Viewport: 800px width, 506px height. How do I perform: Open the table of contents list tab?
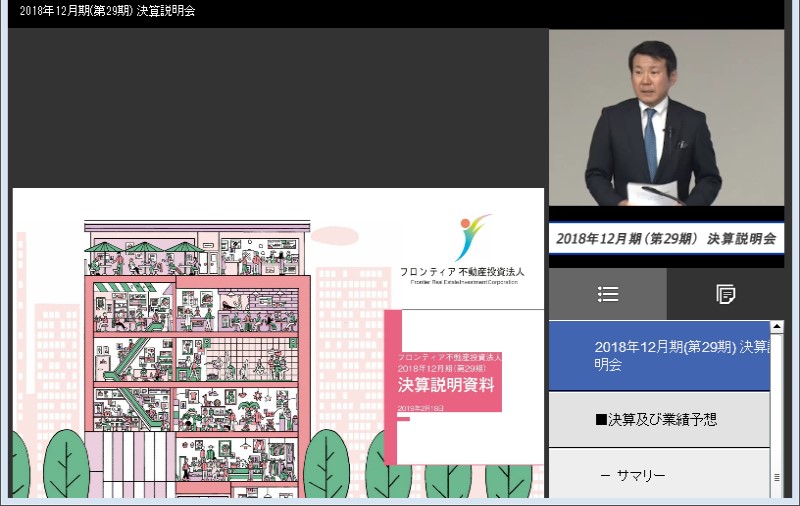pos(607,294)
